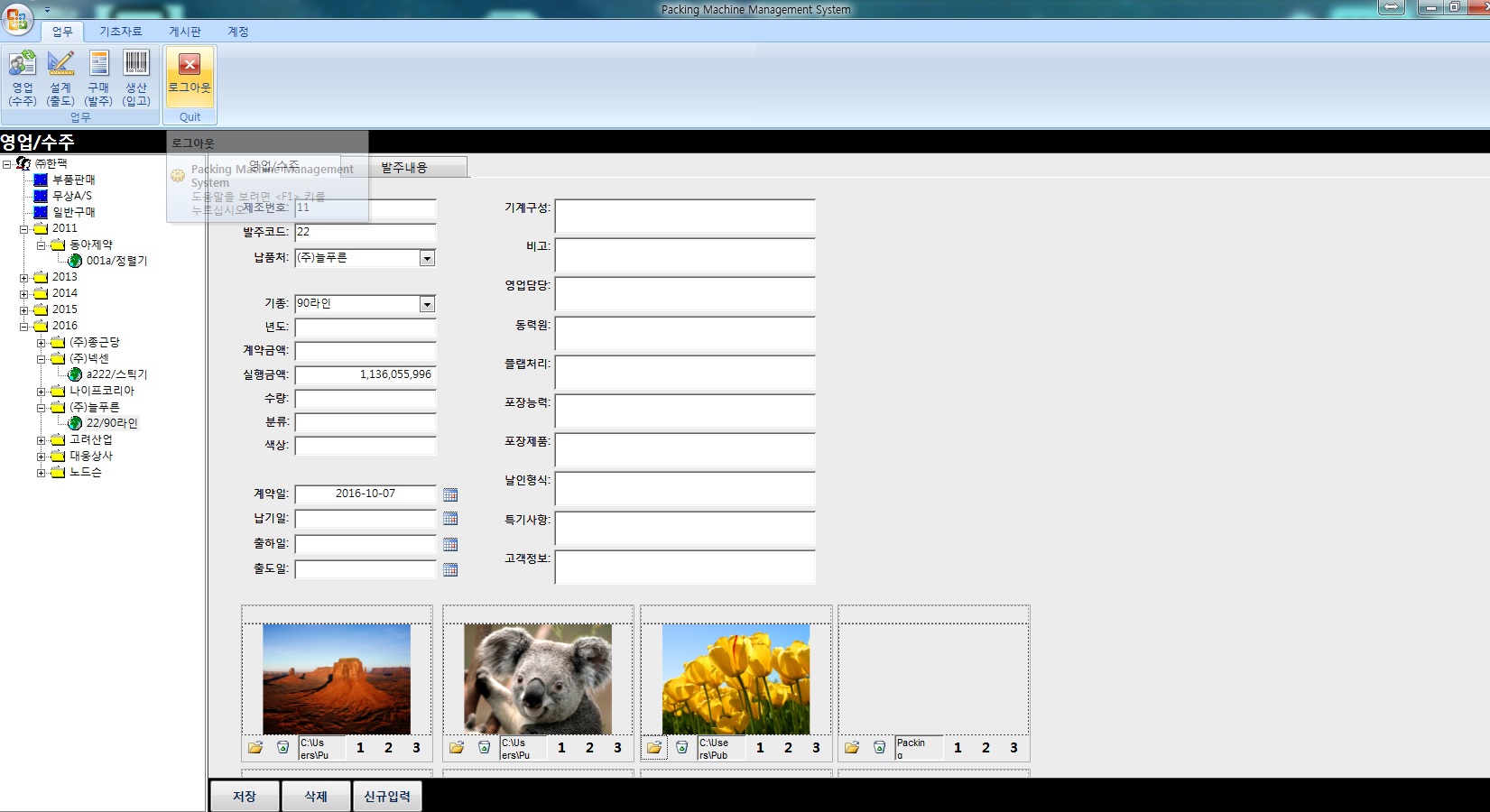
Task: Expand the 고려산업 folder
Action: pos(41,440)
